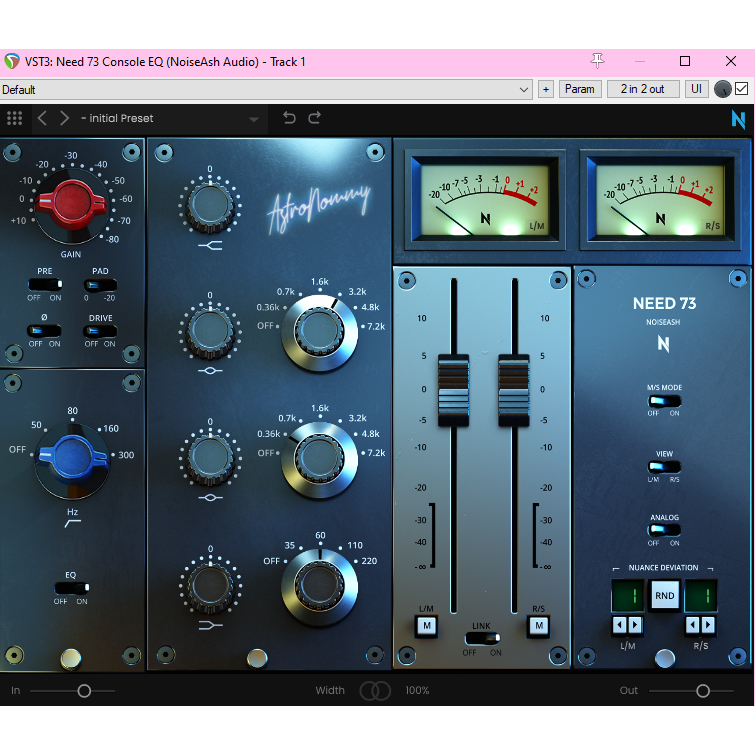This screenshot has width=755, height=755.
Task: Click the high shelf gain knob
Action: pos(210,205)
